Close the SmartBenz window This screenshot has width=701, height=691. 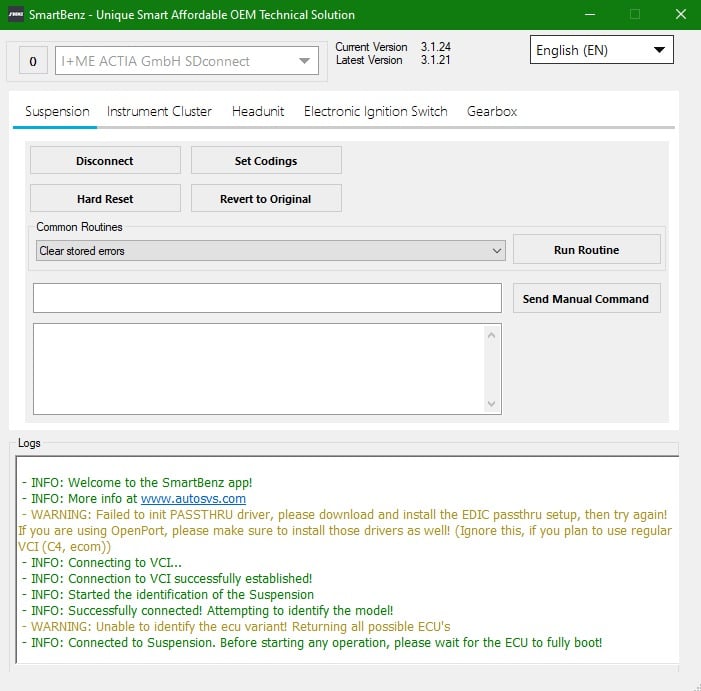(680, 14)
